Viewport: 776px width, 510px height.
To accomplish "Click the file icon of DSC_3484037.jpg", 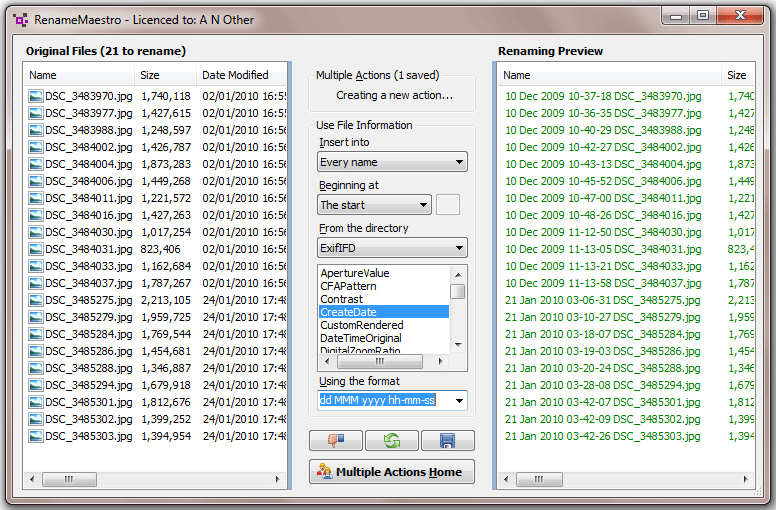I will click(36, 283).
